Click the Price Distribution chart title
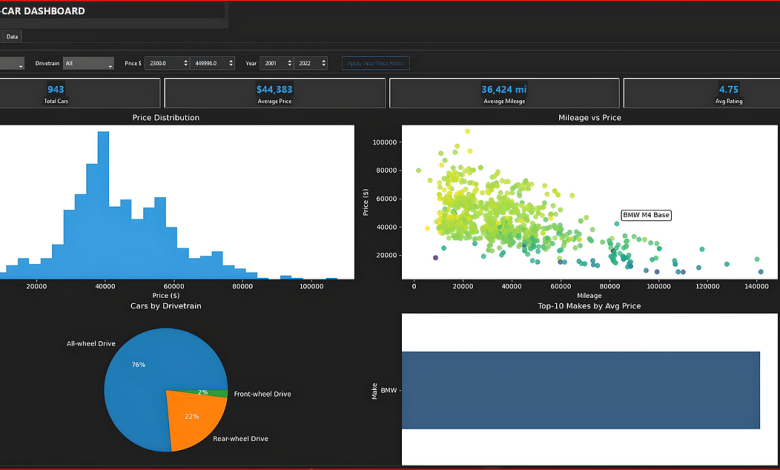 tap(166, 118)
